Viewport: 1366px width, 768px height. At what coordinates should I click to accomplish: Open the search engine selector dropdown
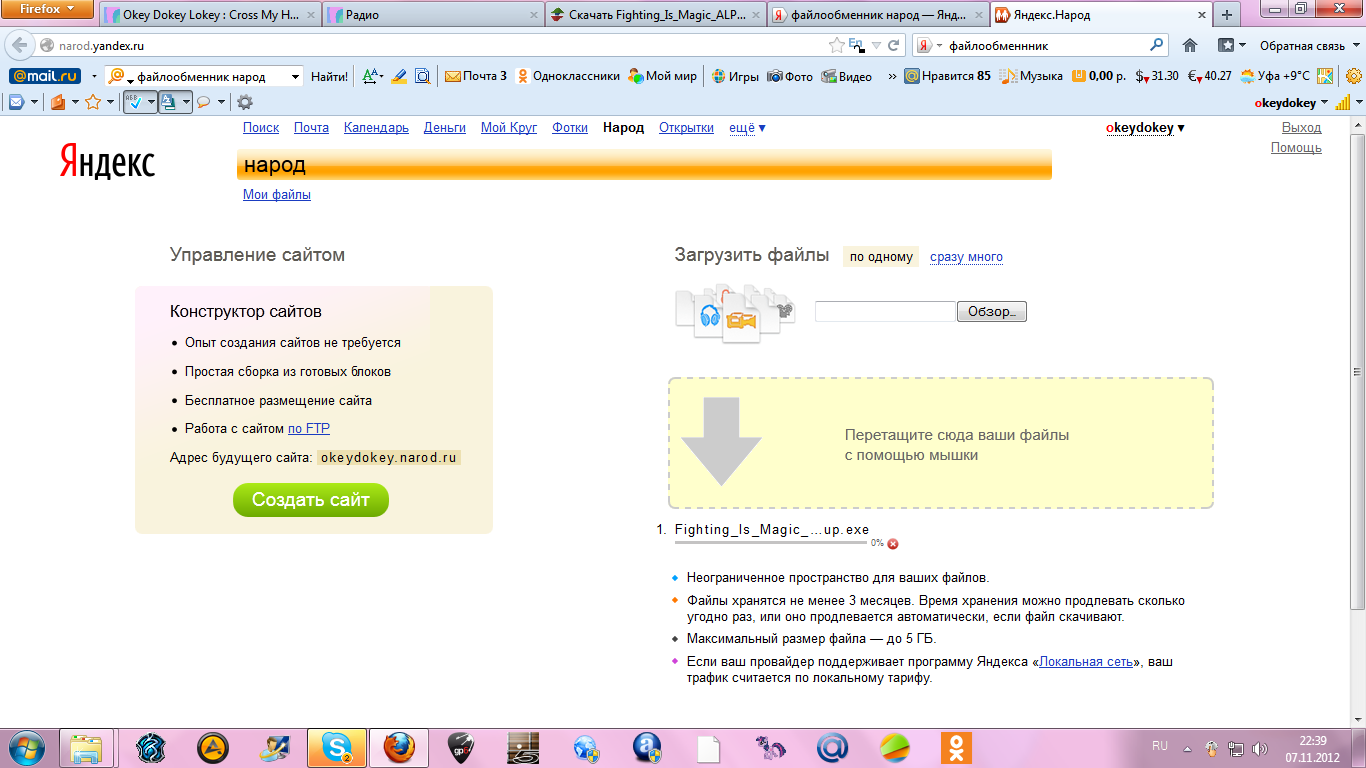[931, 45]
